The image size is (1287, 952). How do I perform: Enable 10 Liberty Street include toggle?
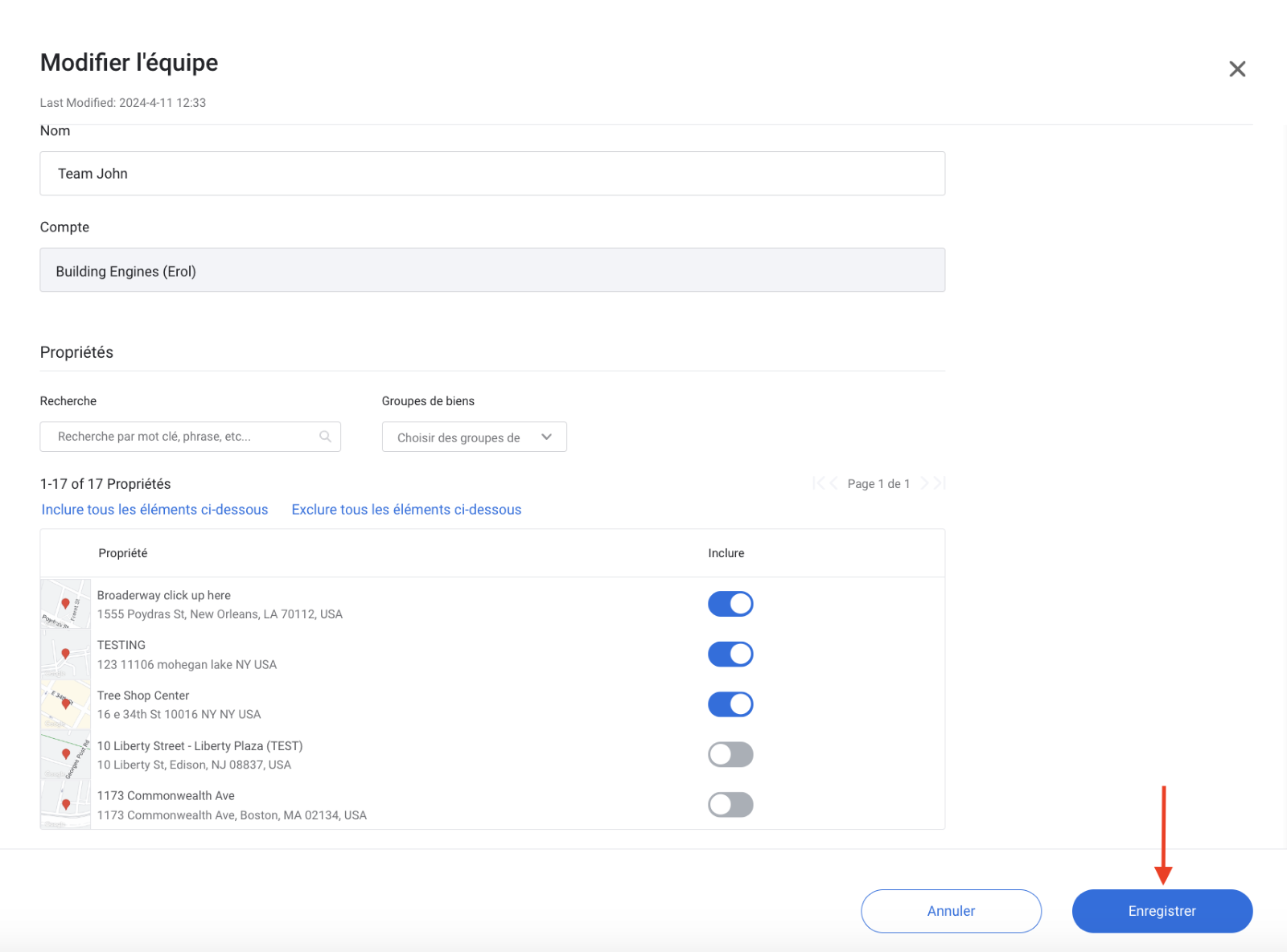point(730,755)
